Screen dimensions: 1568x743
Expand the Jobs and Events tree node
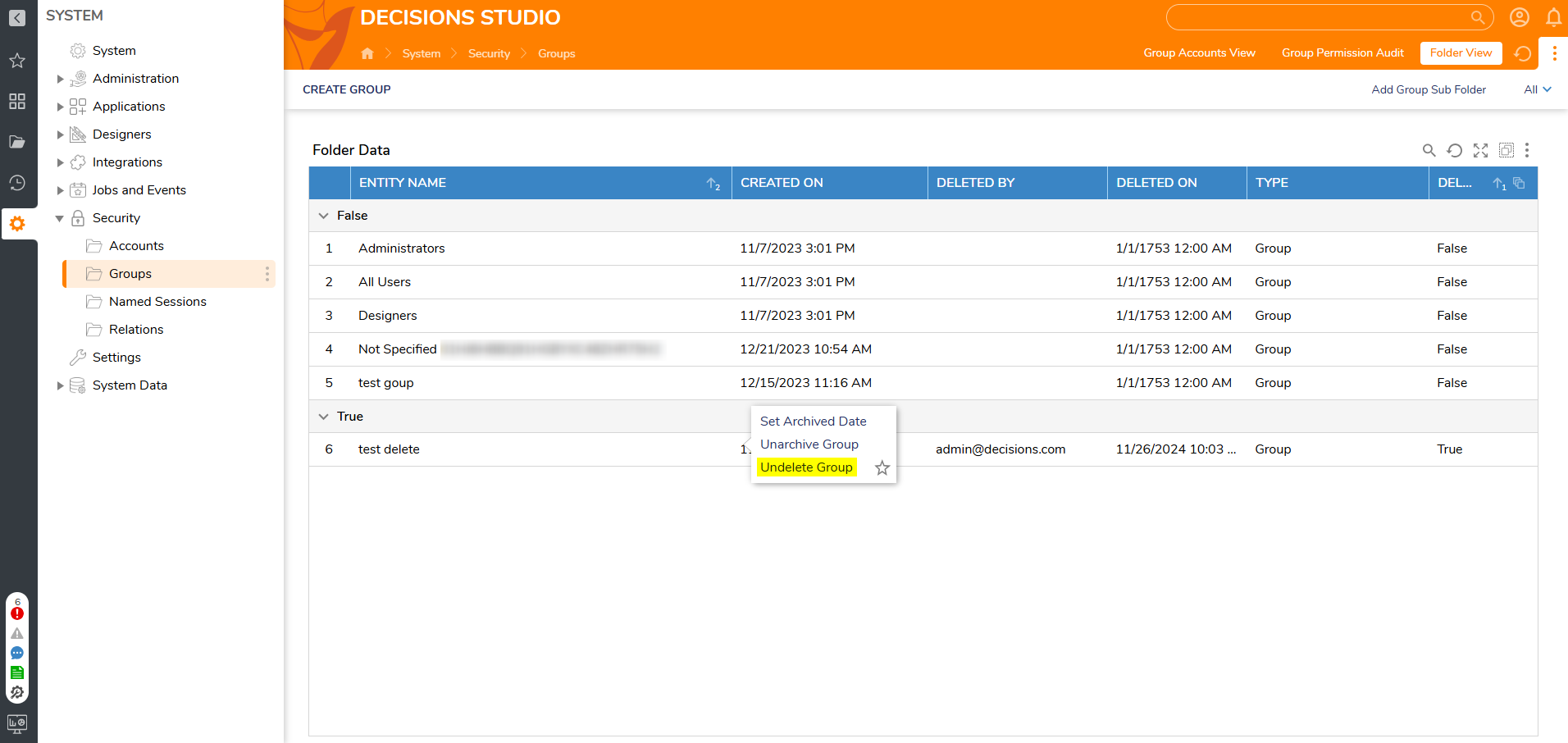tap(60, 190)
